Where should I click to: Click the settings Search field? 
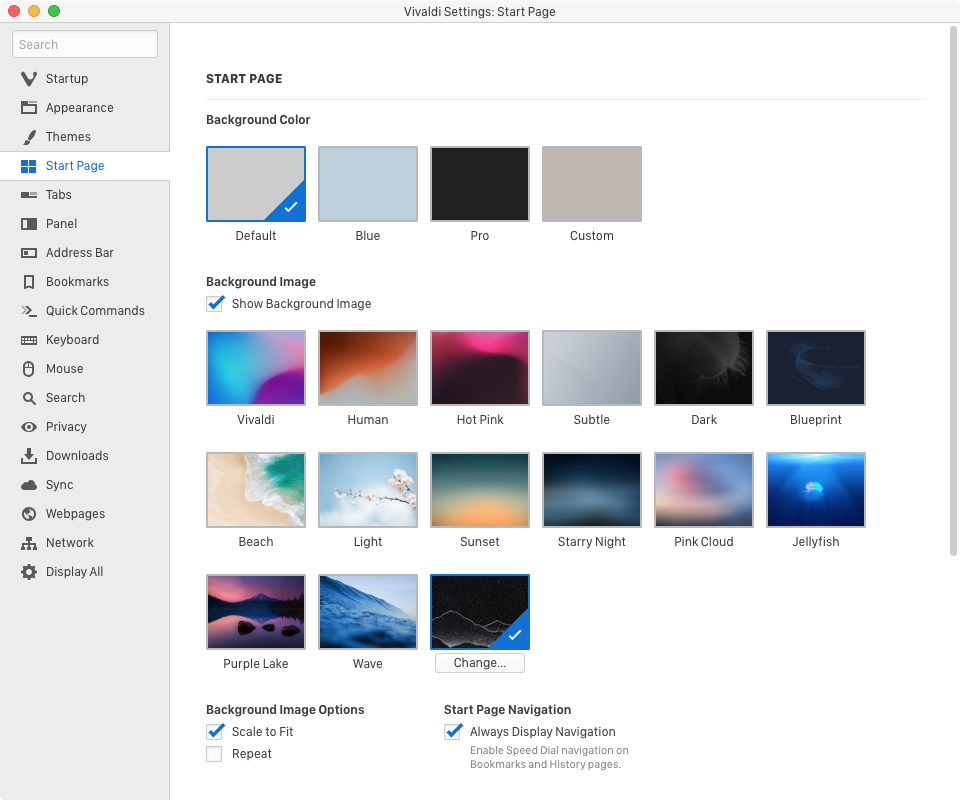pos(85,45)
